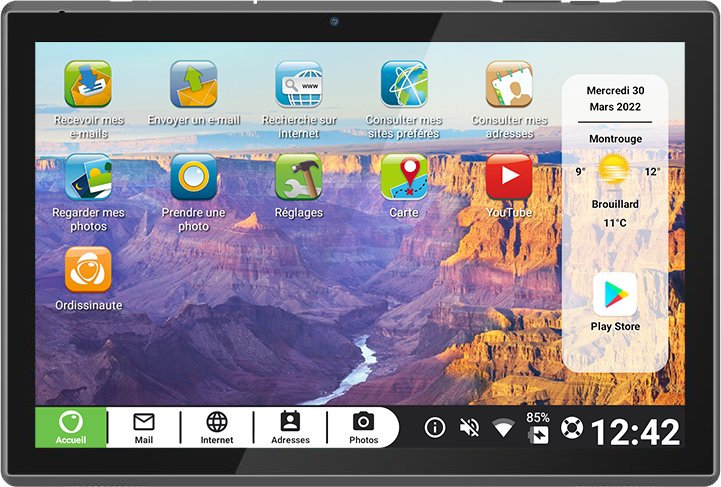Screen dimensions: 721x487
Task: Open the Adresses tab
Action: (290, 428)
